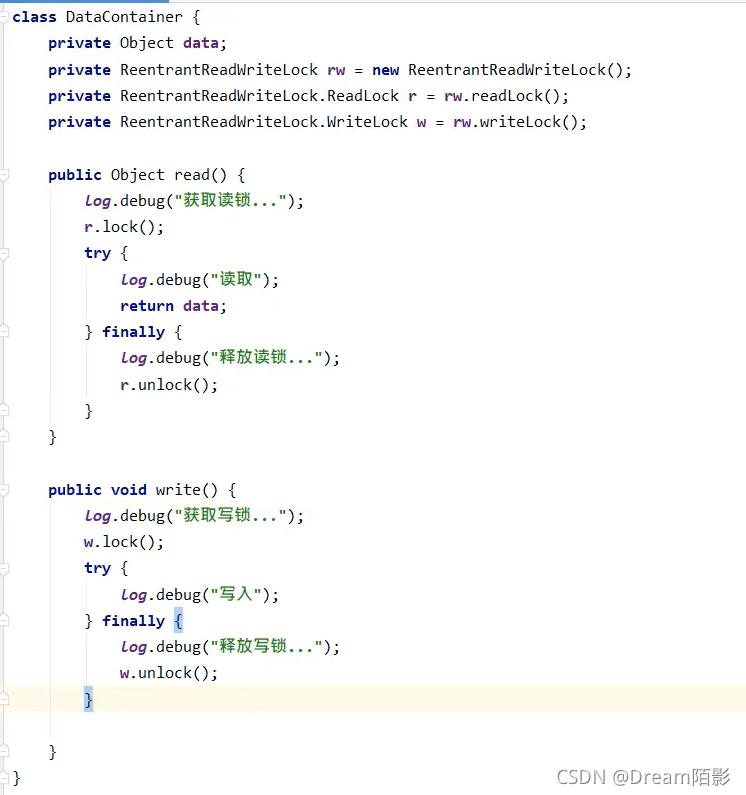
Task: Click the "释放读锁..." debug string
Action: (x=267, y=357)
